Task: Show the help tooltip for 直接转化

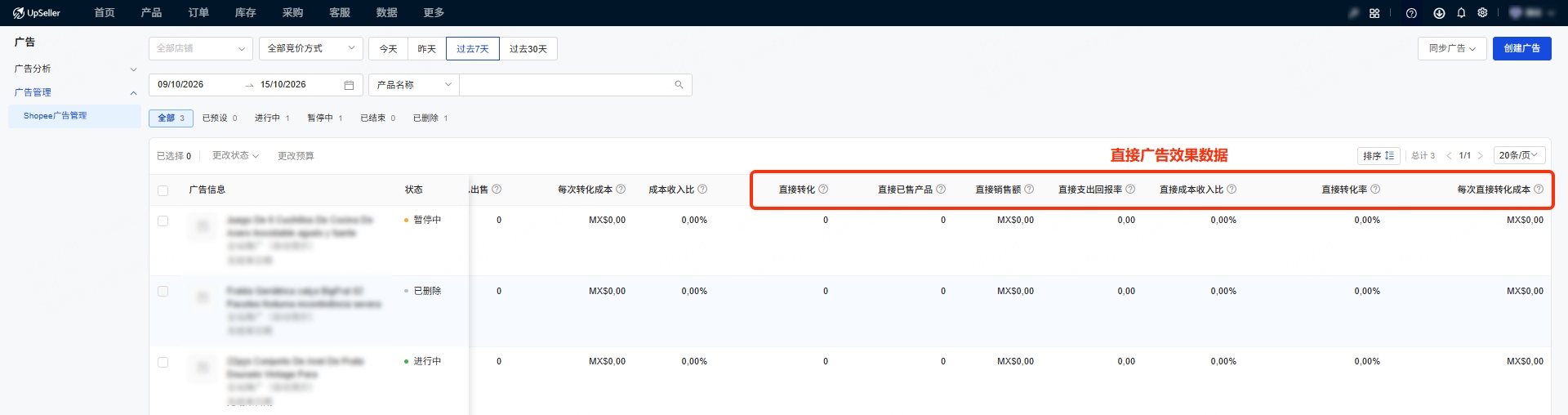Action: point(823,190)
